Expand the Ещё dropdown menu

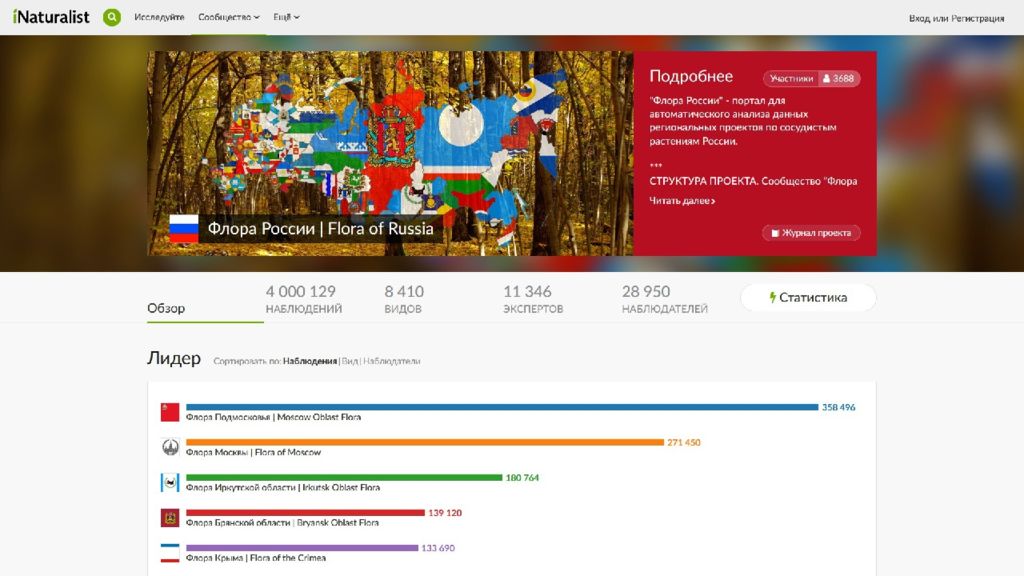[x=286, y=18]
